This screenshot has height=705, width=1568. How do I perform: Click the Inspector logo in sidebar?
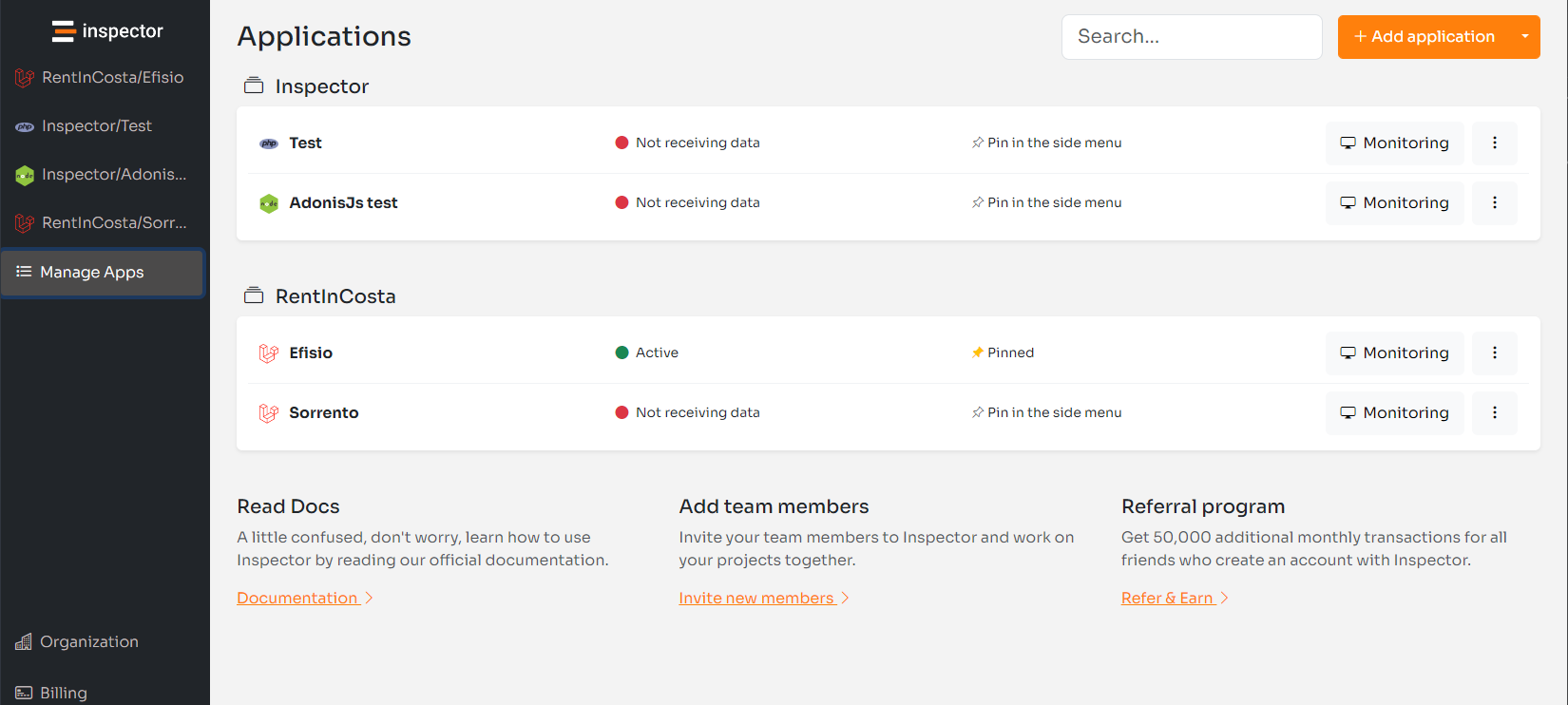(107, 31)
